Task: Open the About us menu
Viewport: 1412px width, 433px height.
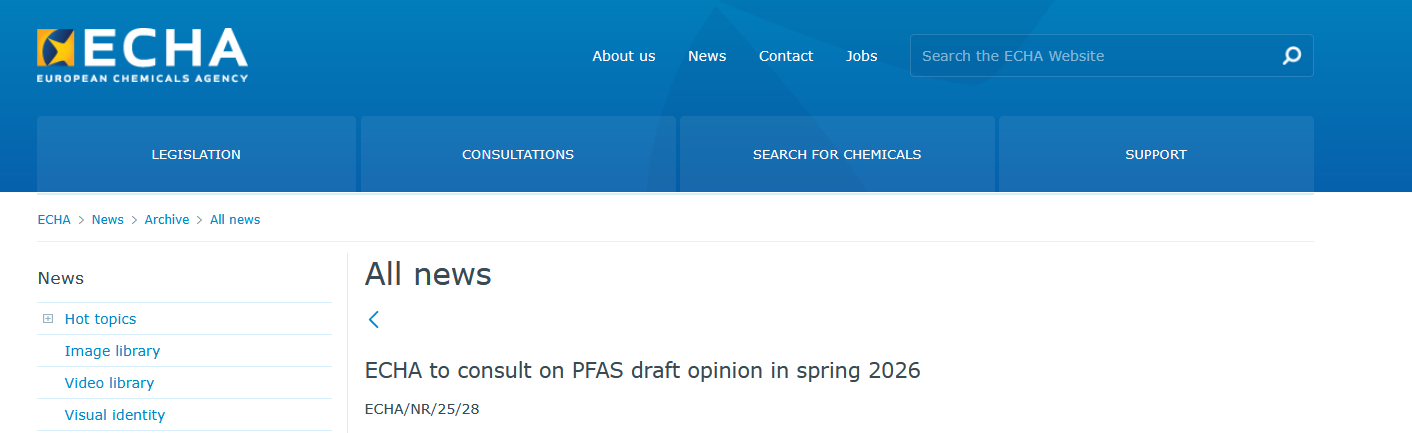Action: 624,56
